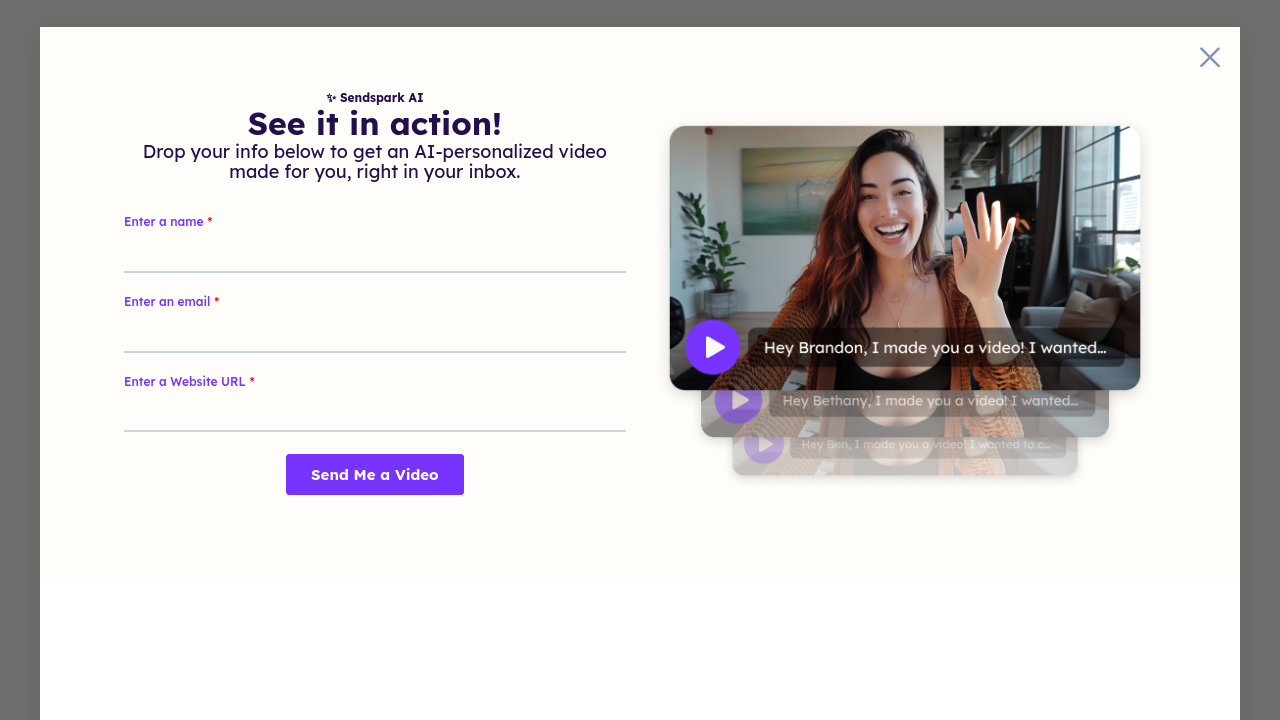
Task: Hit the faded play icon on Ben video
Action: [764, 444]
